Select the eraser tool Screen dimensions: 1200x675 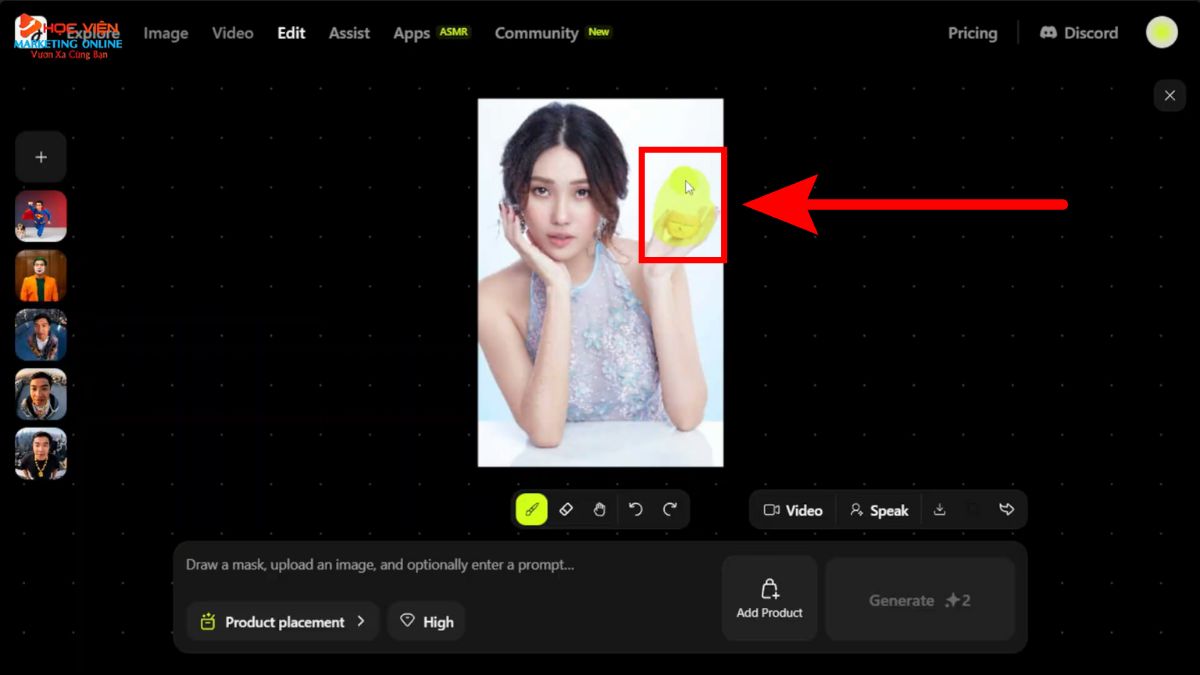(x=565, y=510)
